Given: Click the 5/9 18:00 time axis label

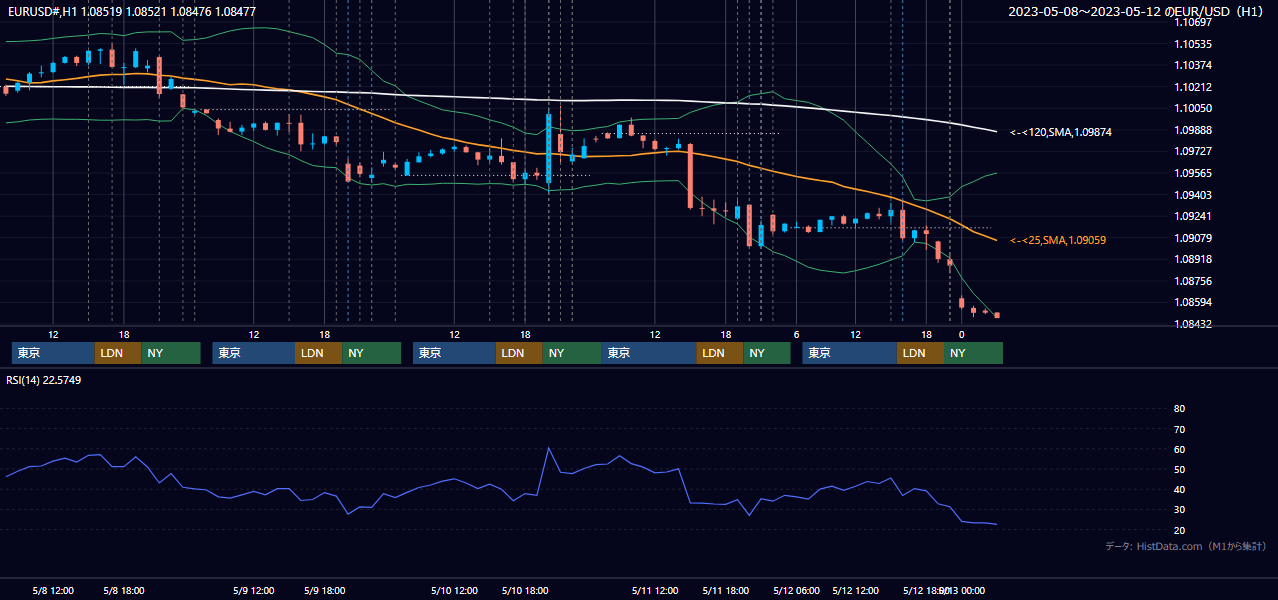Looking at the screenshot, I should 324,591.
